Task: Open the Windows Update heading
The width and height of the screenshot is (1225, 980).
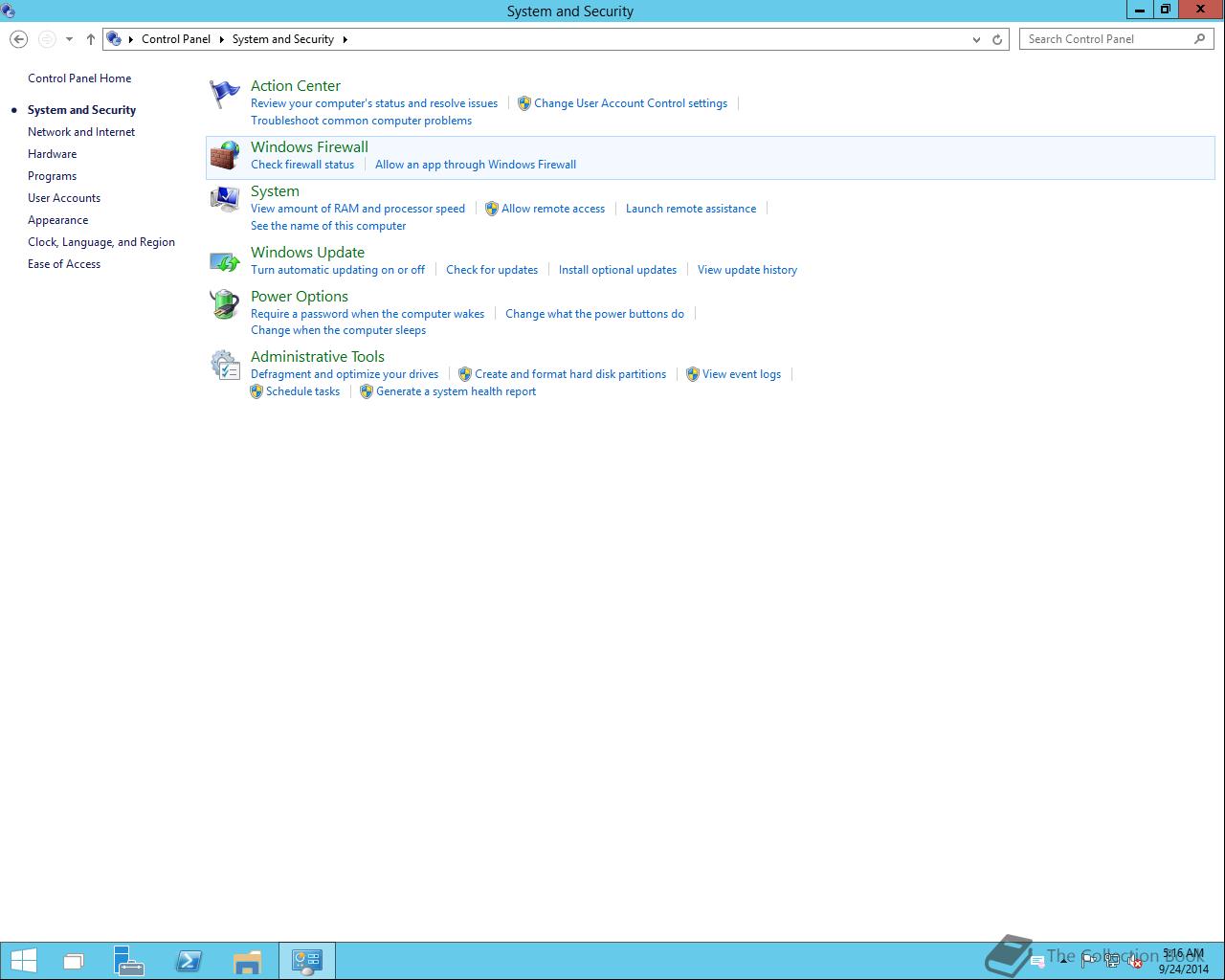Action: tap(307, 253)
